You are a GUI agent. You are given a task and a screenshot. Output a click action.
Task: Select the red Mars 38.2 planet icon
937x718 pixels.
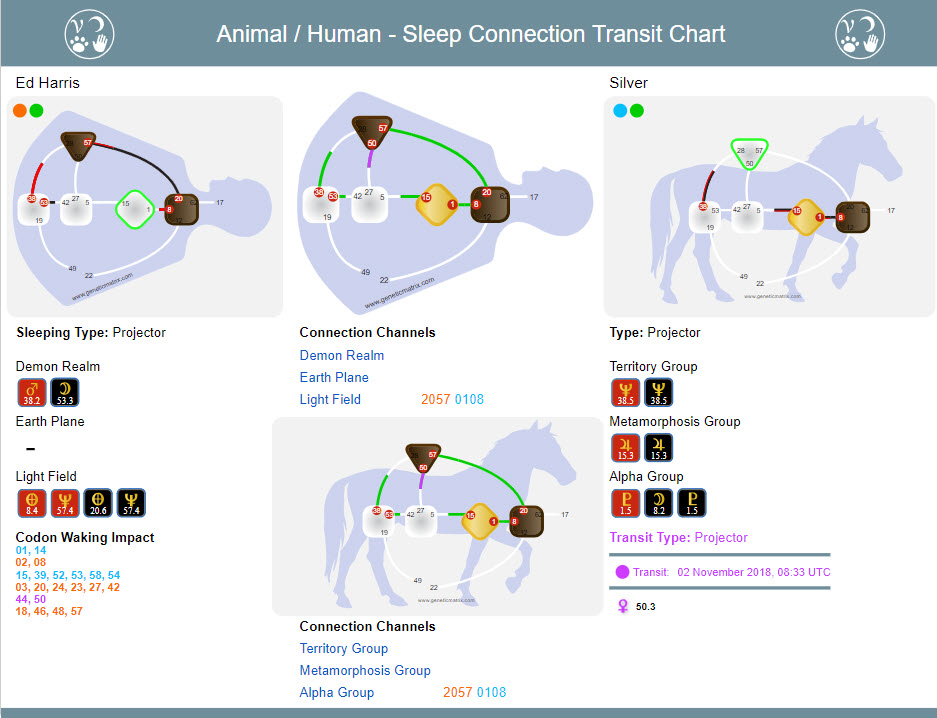click(32, 392)
